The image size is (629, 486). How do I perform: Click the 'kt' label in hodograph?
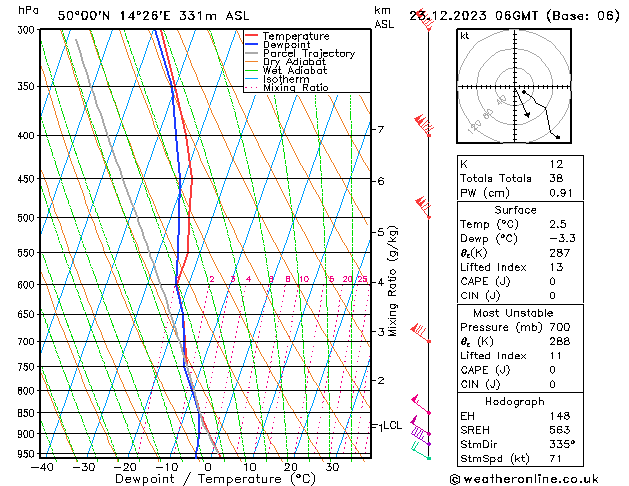tap(465, 36)
